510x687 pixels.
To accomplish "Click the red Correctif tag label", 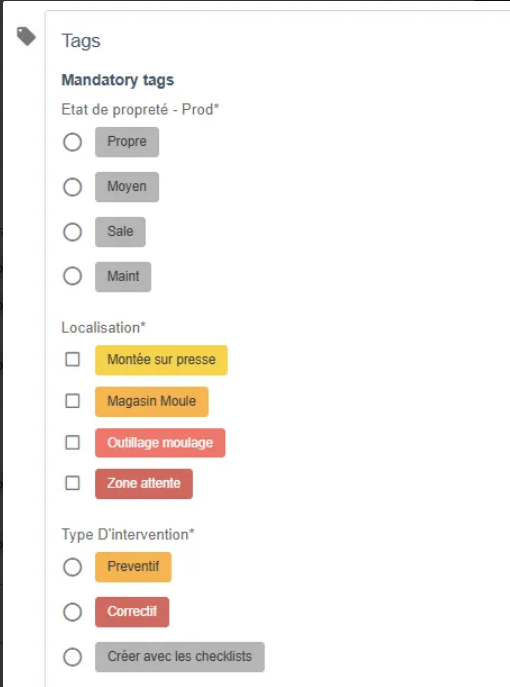I will point(132,612).
